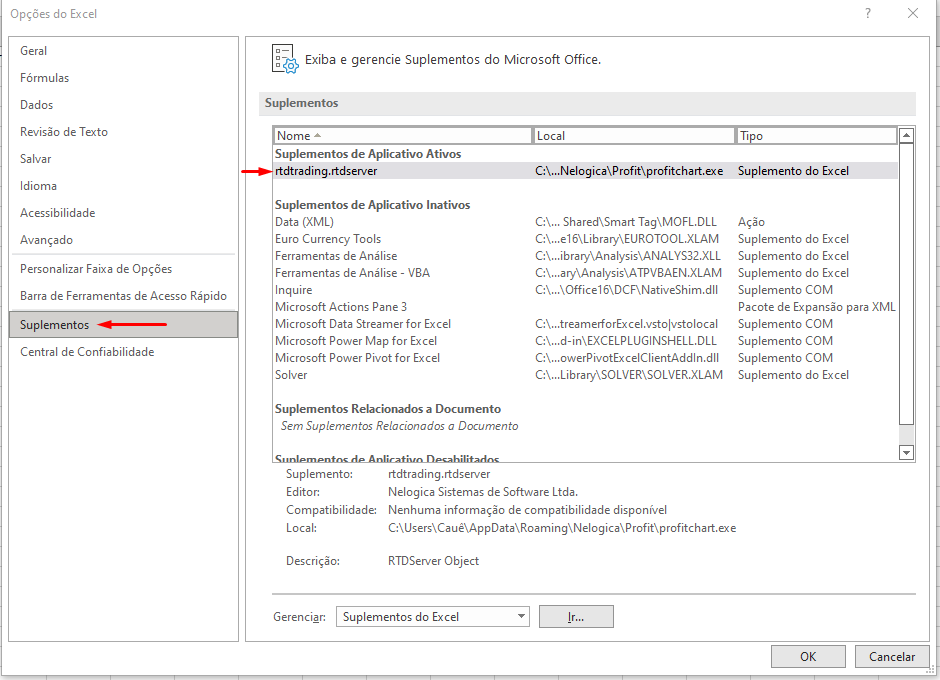Select the Data (XML) add-in row
Screen dimensions: 940x680
[x=586, y=222]
